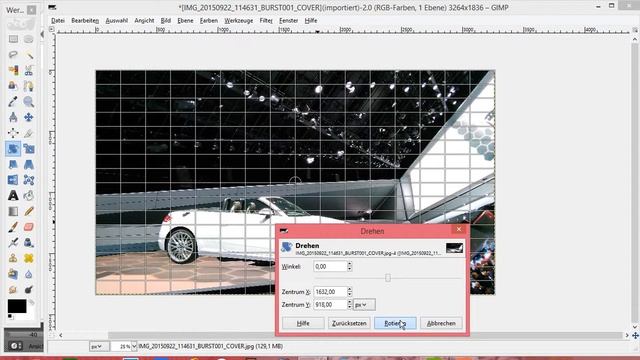Select the Fuzzy Select magic wand tool

(29, 55)
